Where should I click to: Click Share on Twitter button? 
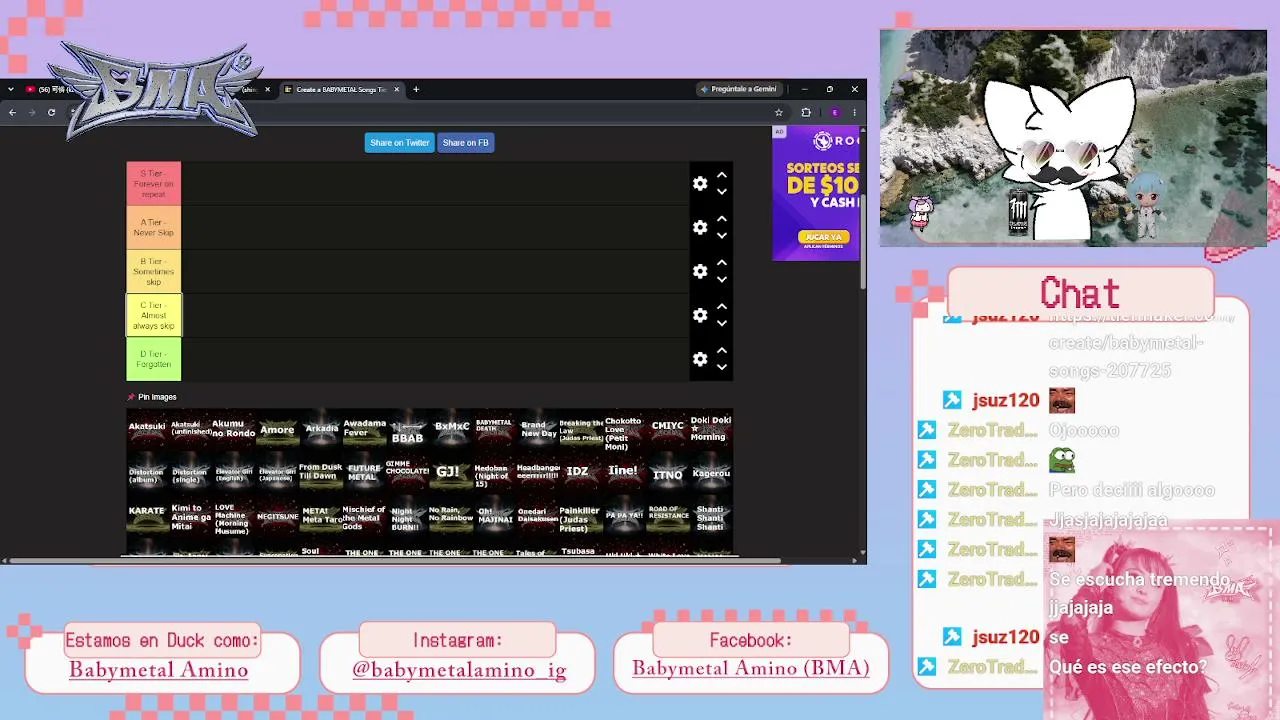click(x=400, y=143)
